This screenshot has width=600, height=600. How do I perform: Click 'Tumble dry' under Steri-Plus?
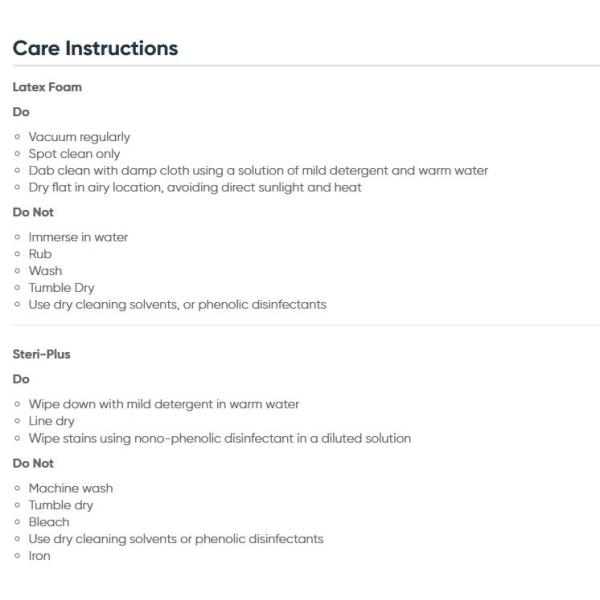pos(60,505)
